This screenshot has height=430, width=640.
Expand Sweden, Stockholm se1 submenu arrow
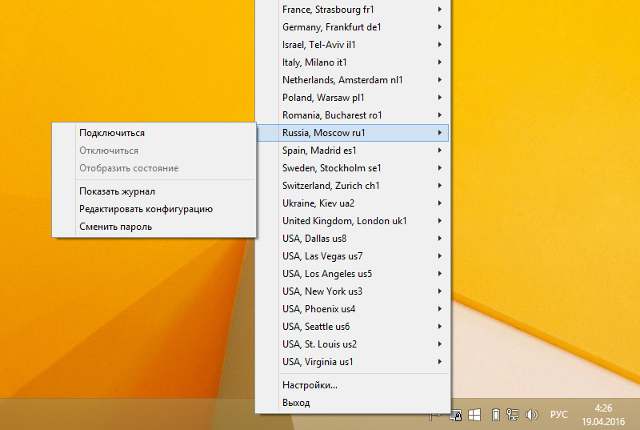click(440, 168)
